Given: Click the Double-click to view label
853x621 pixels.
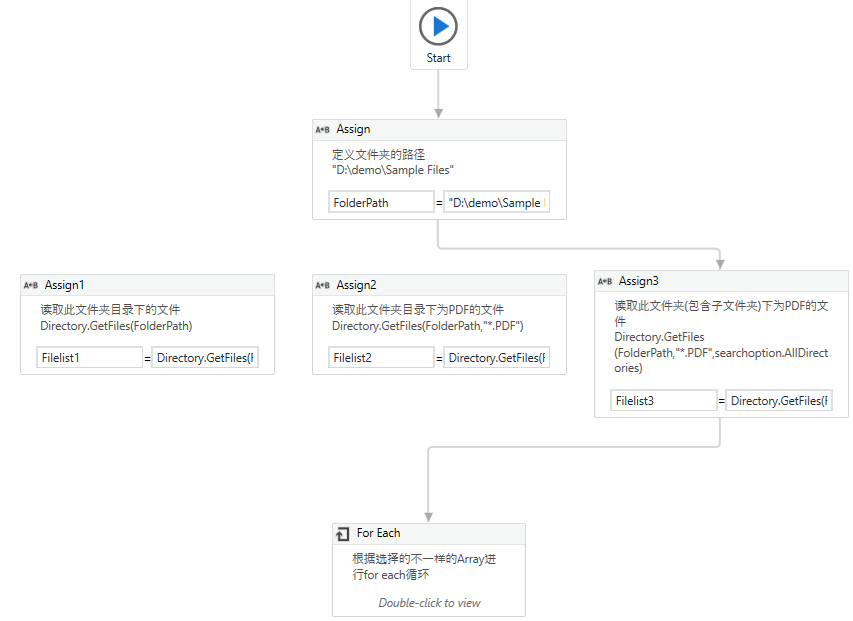Looking at the screenshot, I should pyautogui.click(x=428, y=603).
